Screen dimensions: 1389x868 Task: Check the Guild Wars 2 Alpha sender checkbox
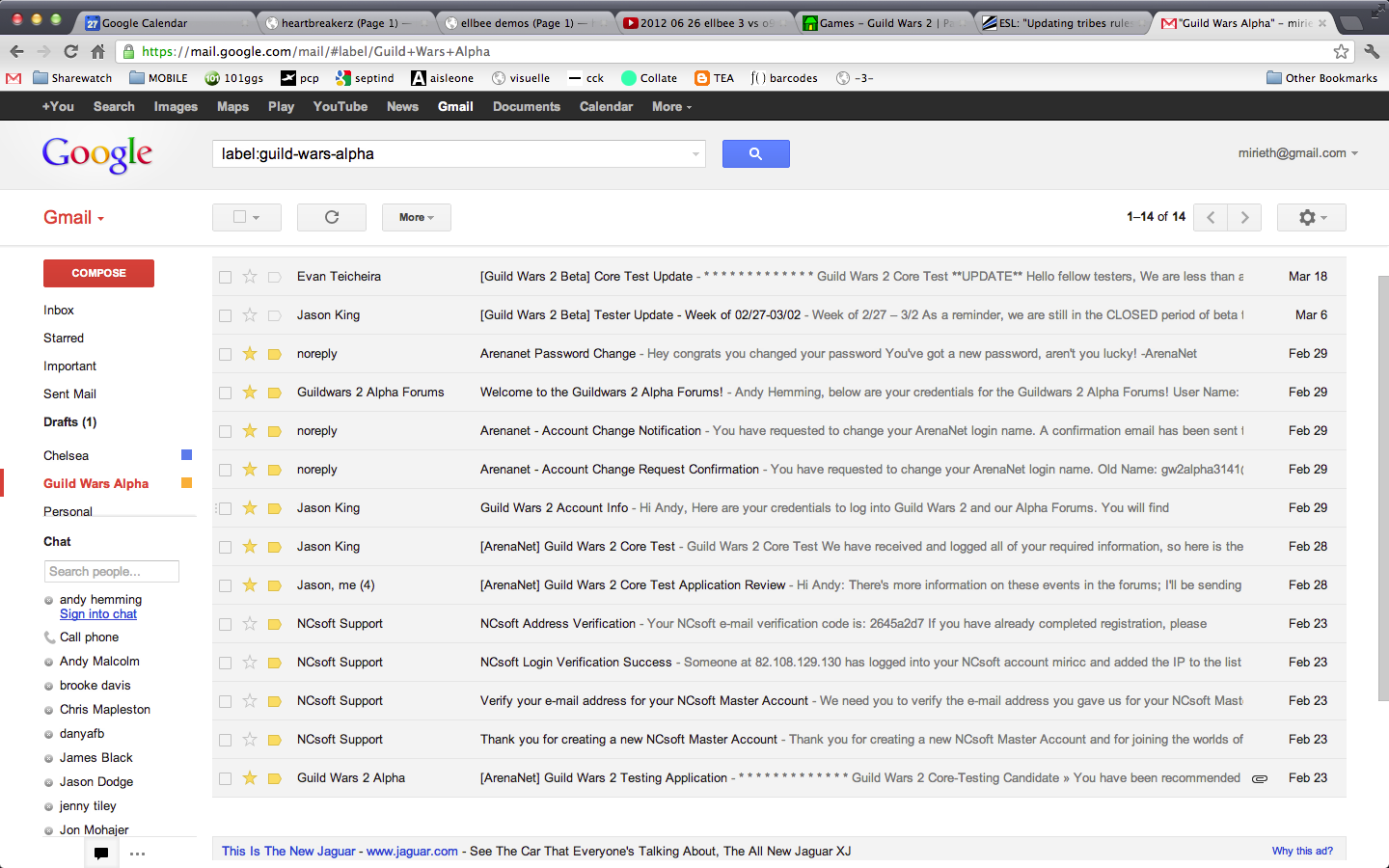[225, 778]
